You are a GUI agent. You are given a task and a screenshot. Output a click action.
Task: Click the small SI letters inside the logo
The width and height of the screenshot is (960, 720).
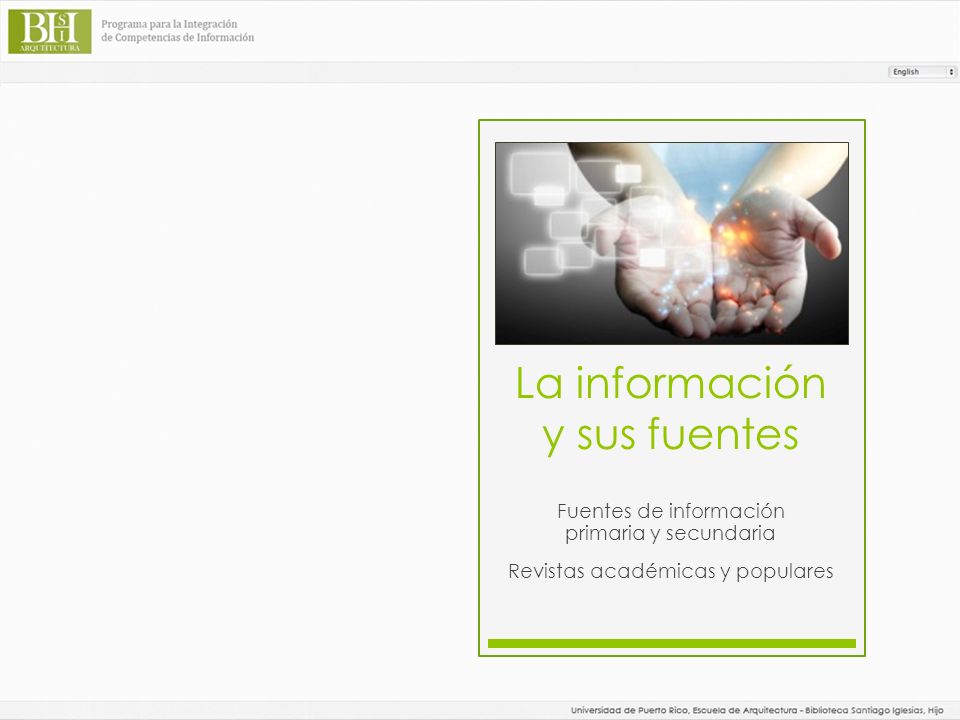(62, 28)
